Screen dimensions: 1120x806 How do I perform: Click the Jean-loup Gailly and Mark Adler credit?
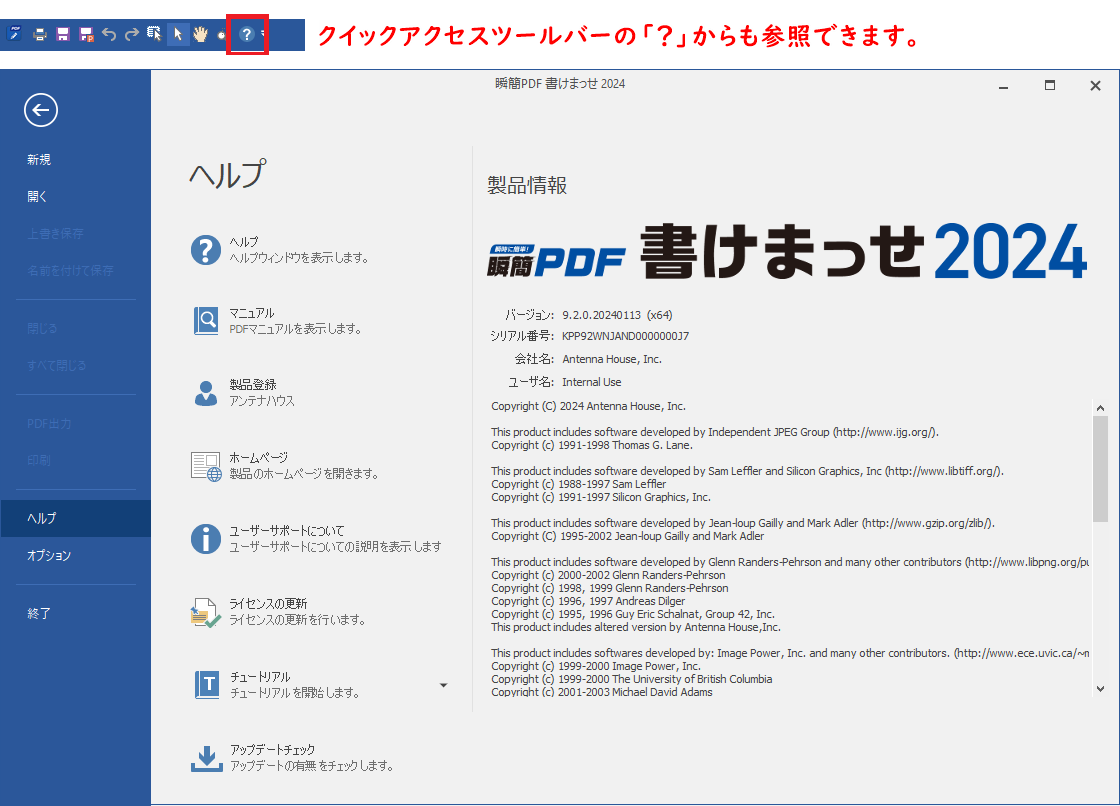pyautogui.click(x=743, y=523)
